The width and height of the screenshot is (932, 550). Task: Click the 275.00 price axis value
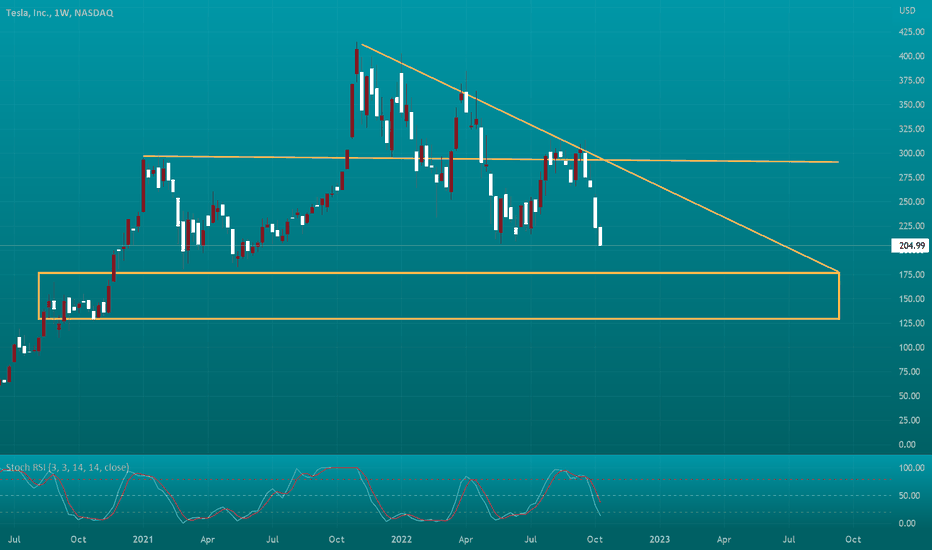[912, 178]
